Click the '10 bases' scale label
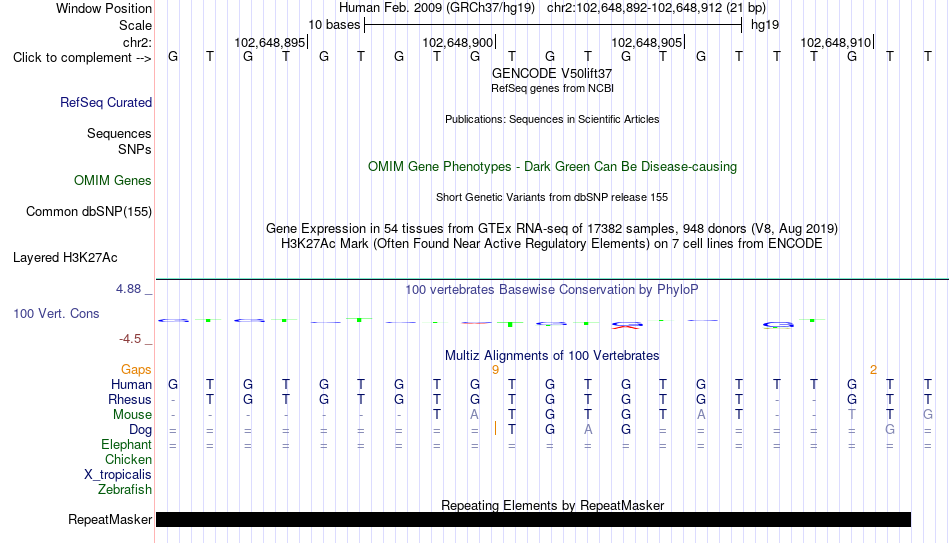The image size is (950, 543). point(334,25)
